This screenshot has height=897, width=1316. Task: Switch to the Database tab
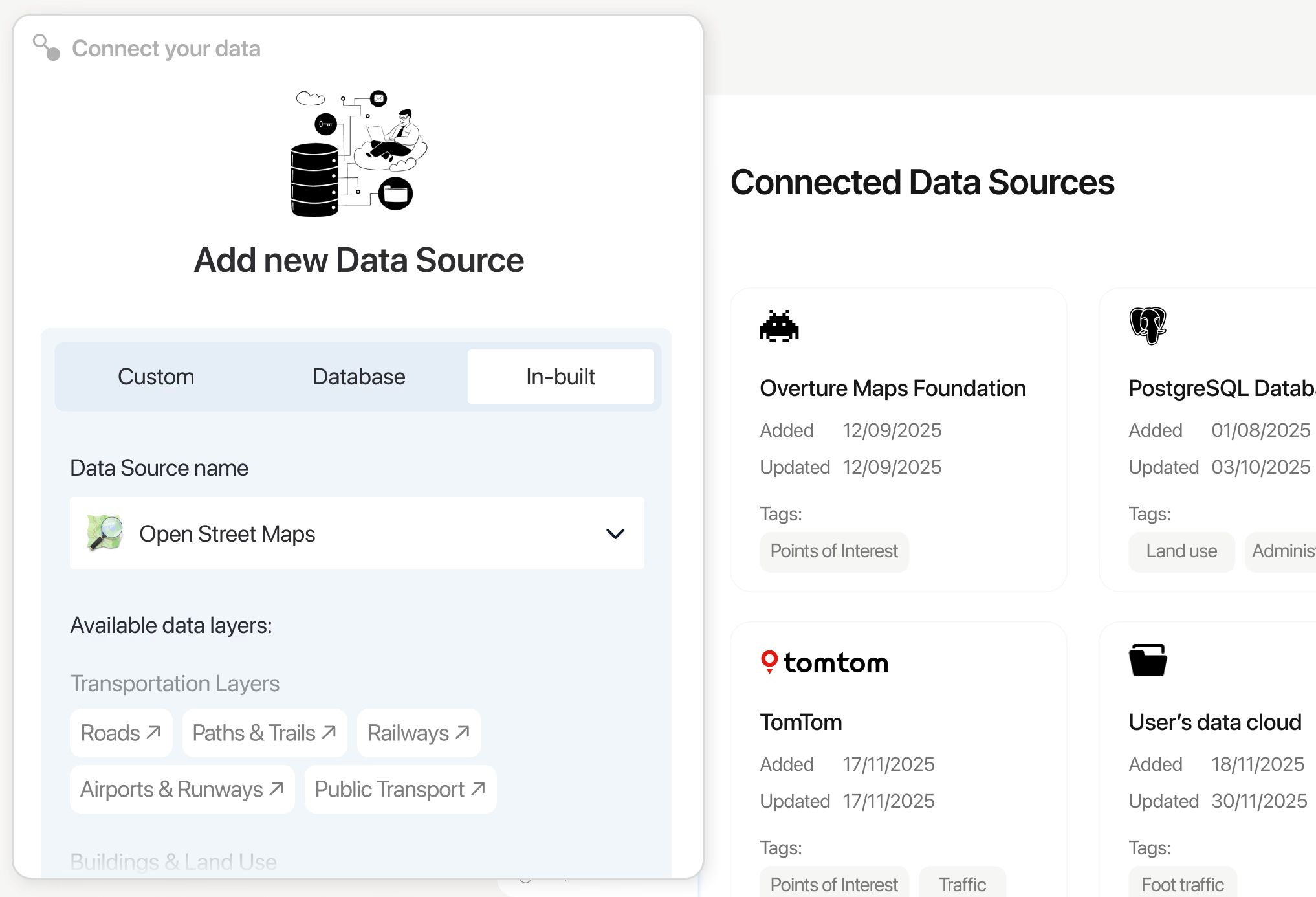tap(358, 377)
